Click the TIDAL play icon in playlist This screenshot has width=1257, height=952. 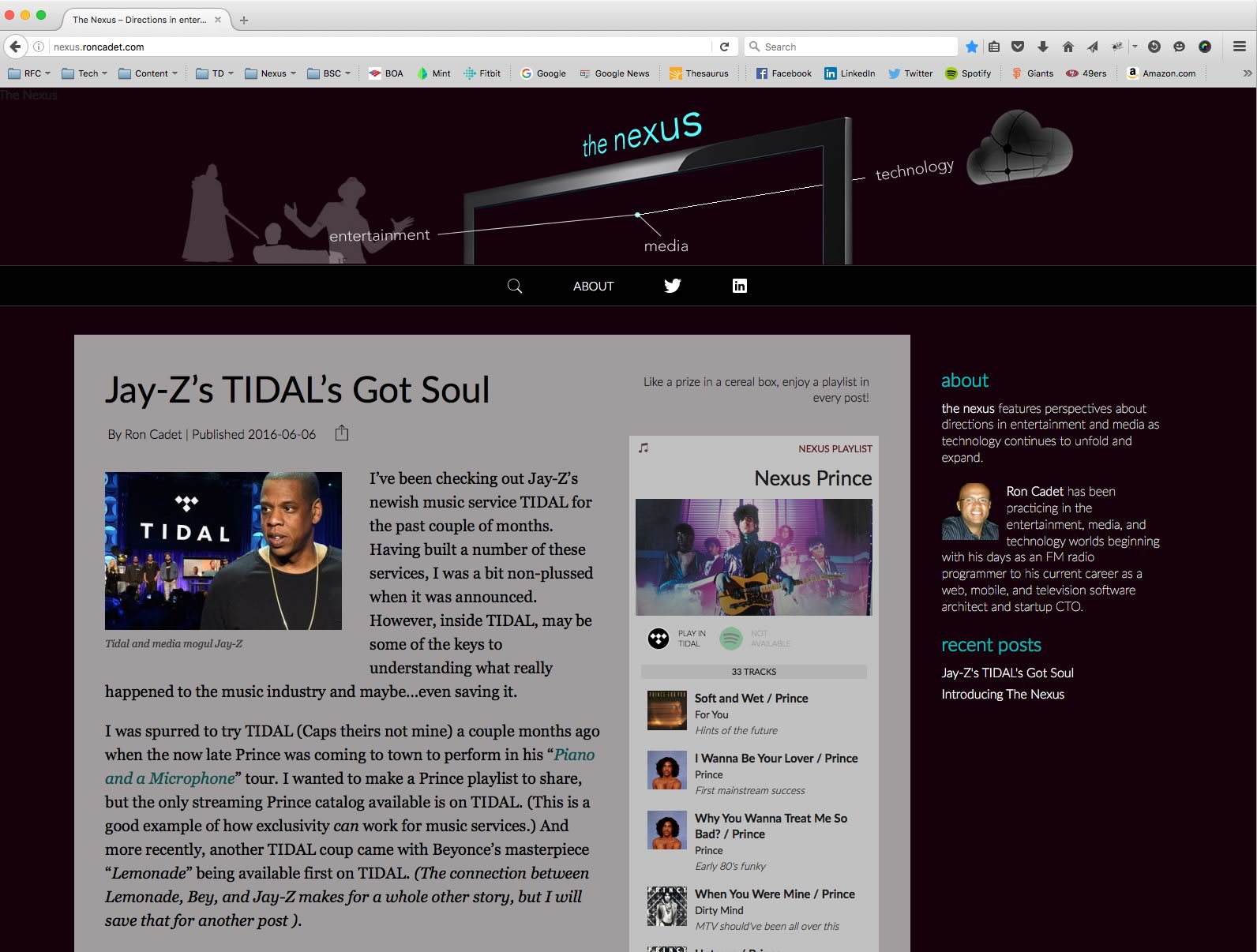(659, 638)
